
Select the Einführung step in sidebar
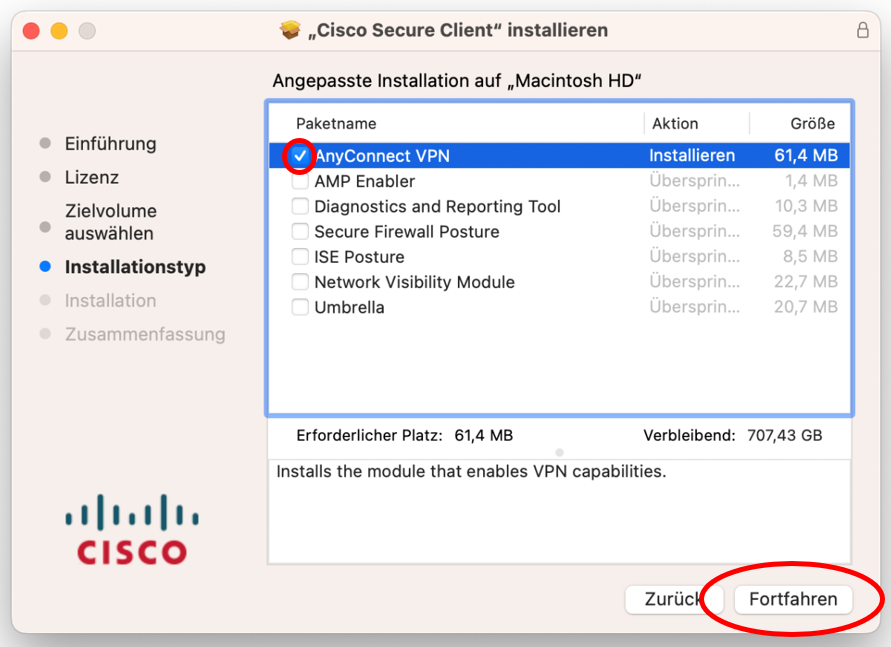pyautogui.click(x=110, y=144)
